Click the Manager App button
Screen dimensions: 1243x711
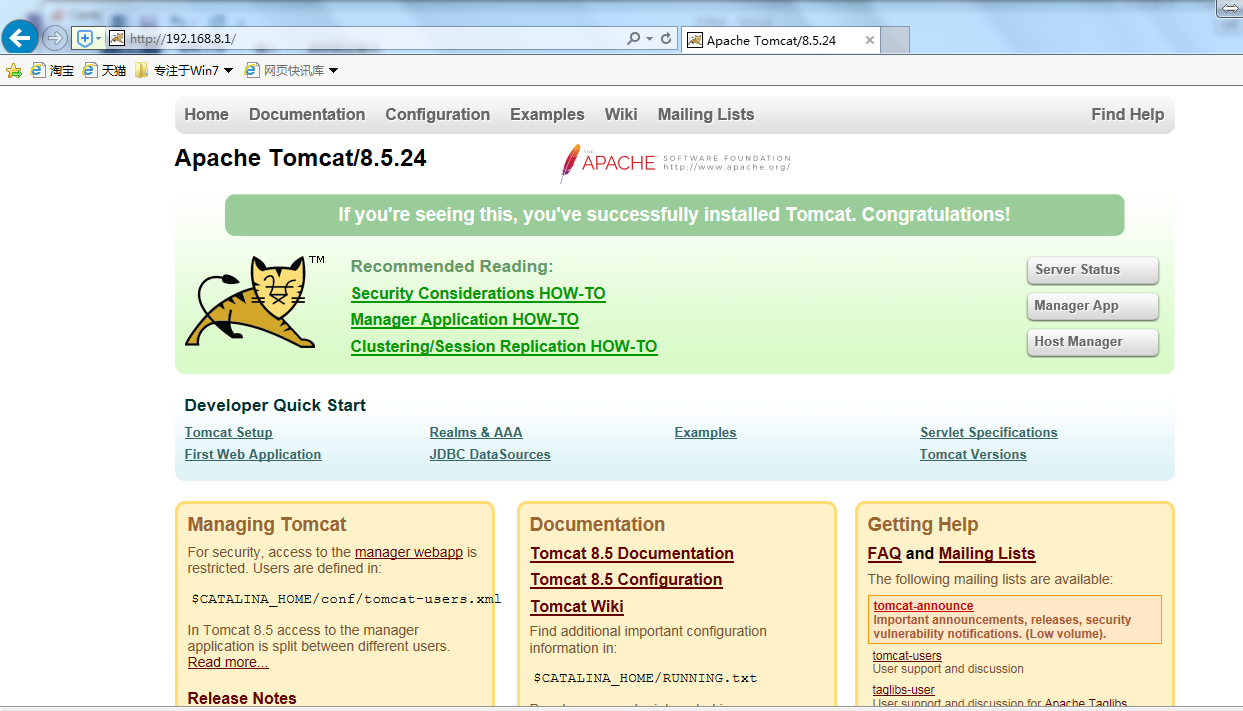(x=1093, y=306)
